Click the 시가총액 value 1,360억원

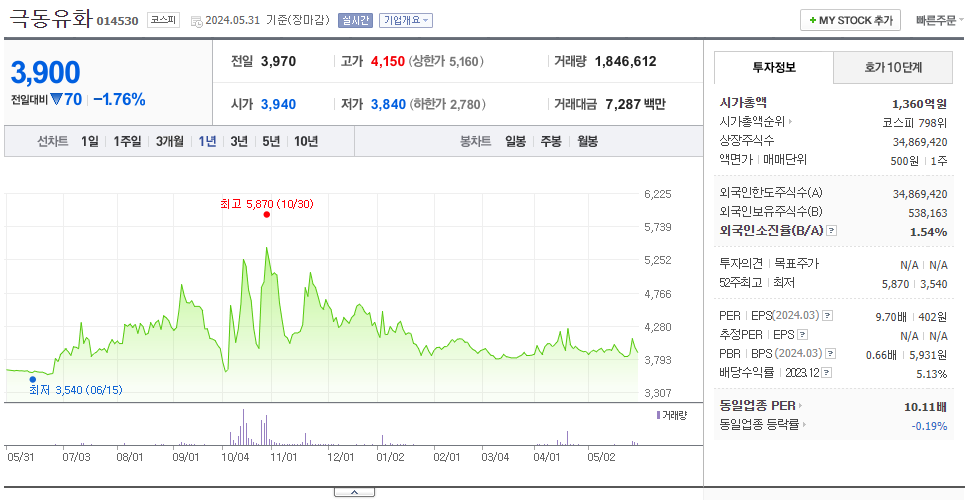click(x=920, y=104)
